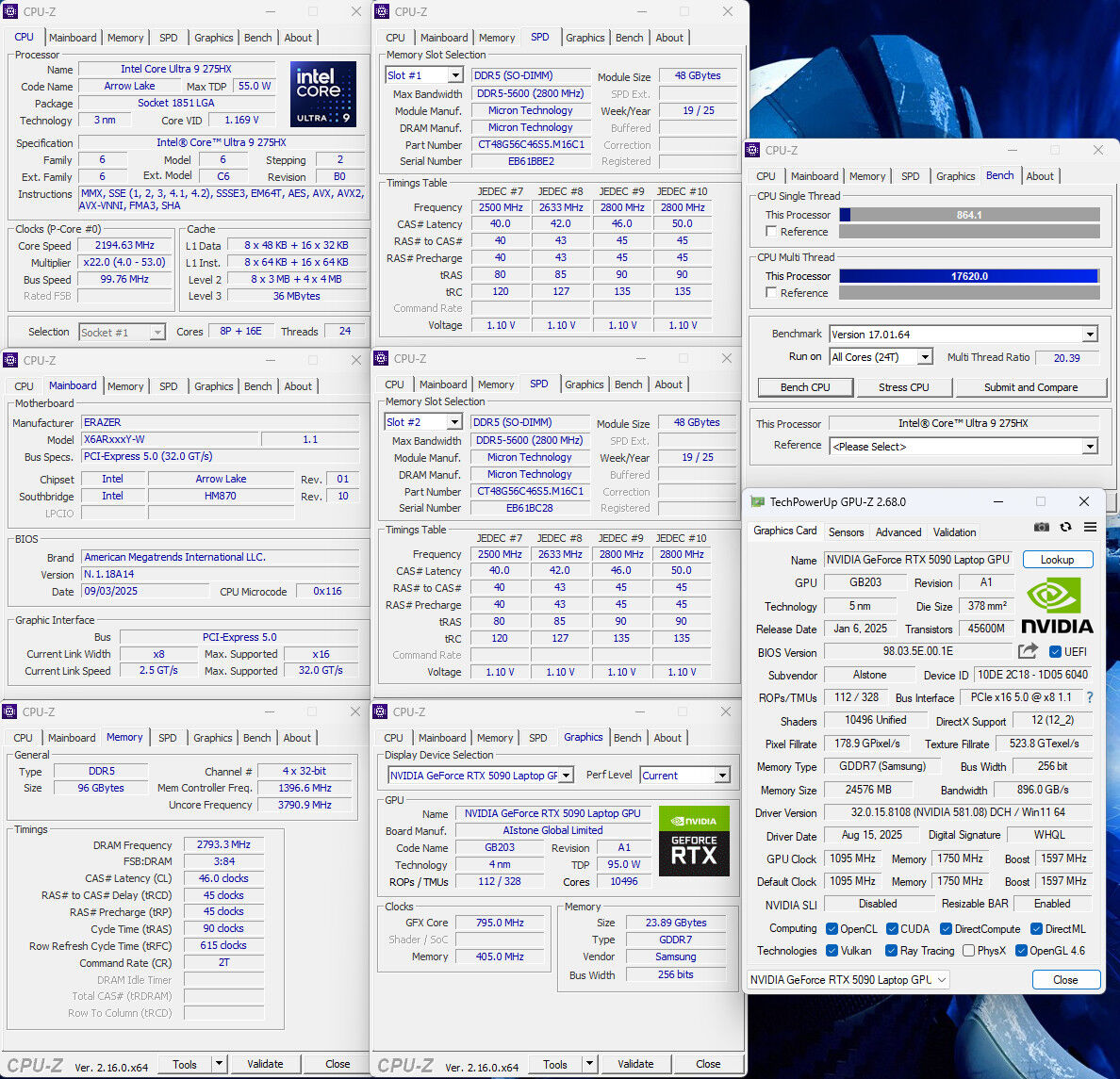Click the Lookup button in GPU-Z

point(1057,559)
